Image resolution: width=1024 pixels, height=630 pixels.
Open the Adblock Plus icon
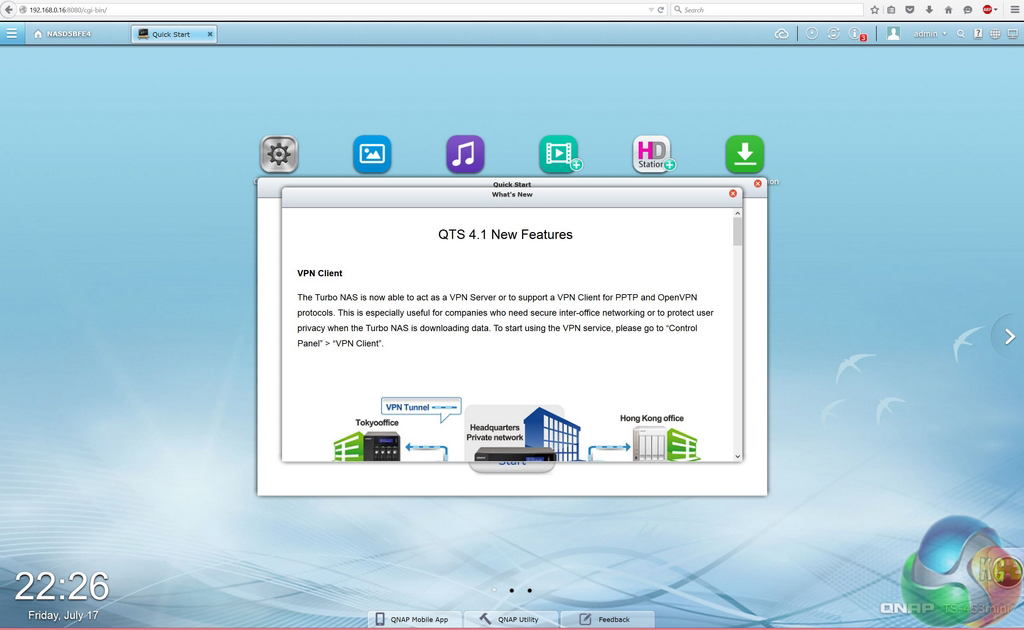[x=987, y=10]
